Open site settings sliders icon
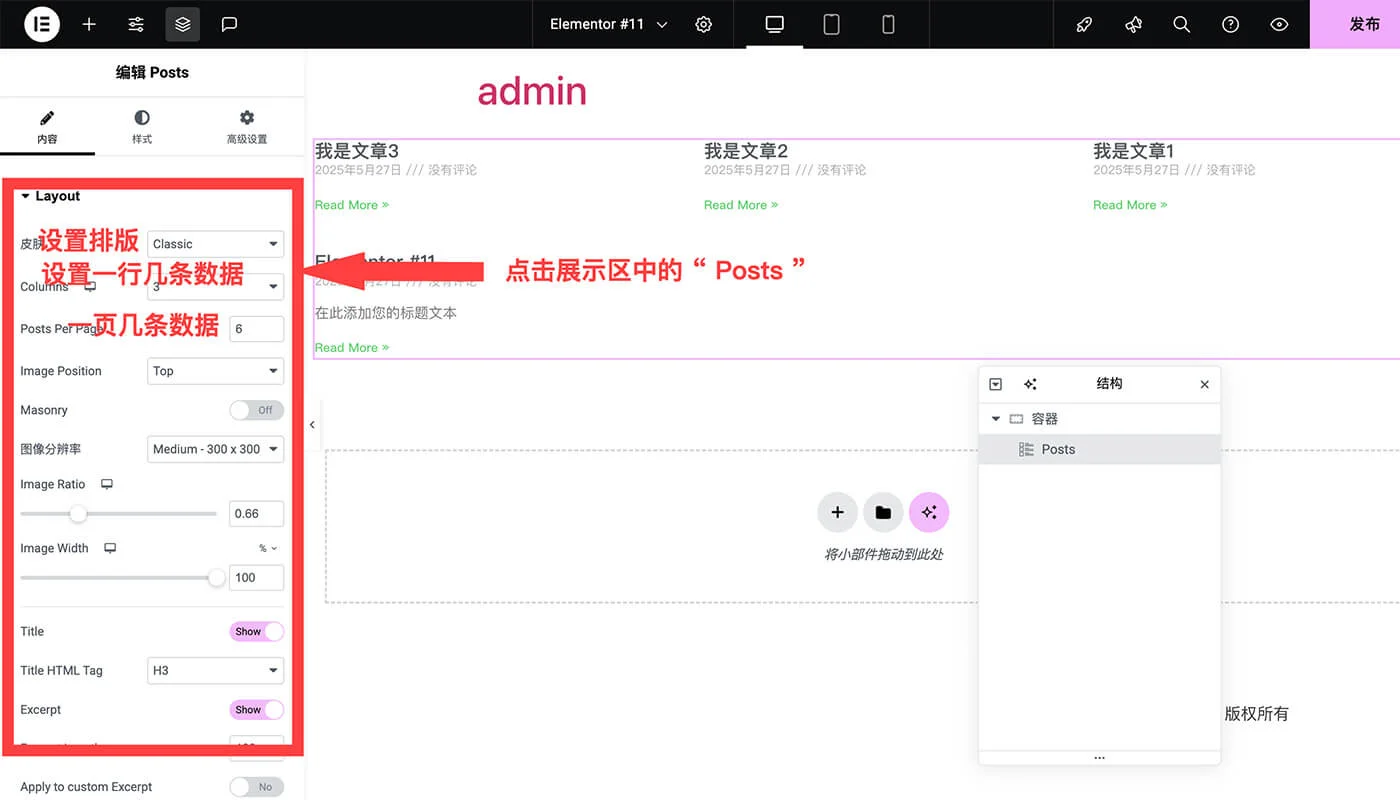Image resolution: width=1400 pixels, height=800 pixels. [136, 24]
